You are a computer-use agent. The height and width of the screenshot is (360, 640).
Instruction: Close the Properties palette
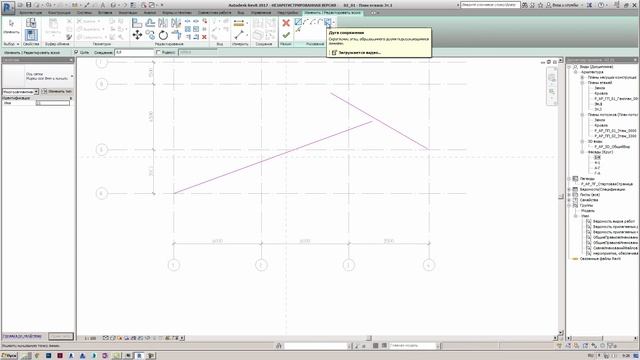coord(71,60)
